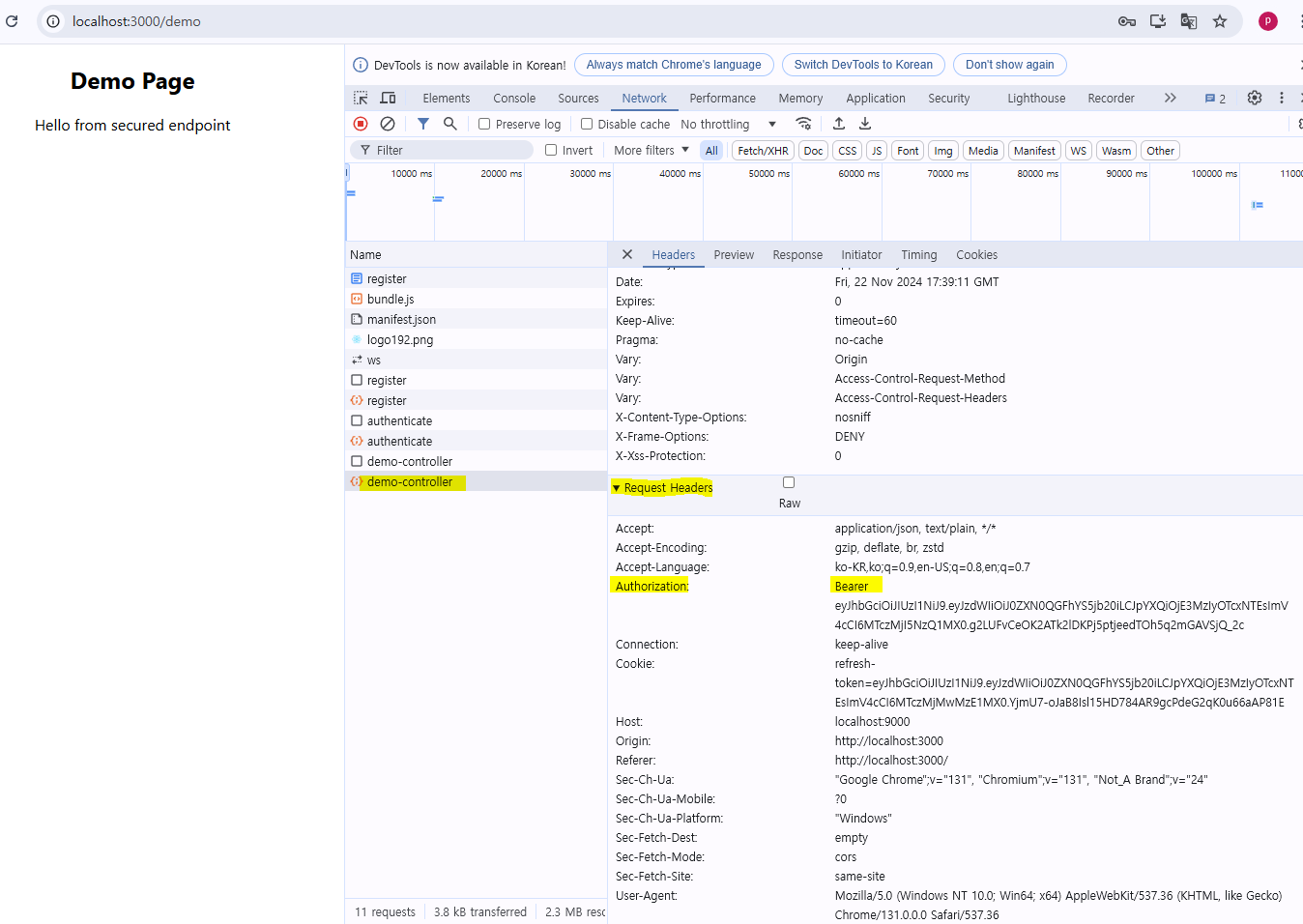Select the All request type filter
This screenshot has width=1303, height=924.
[x=711, y=151]
